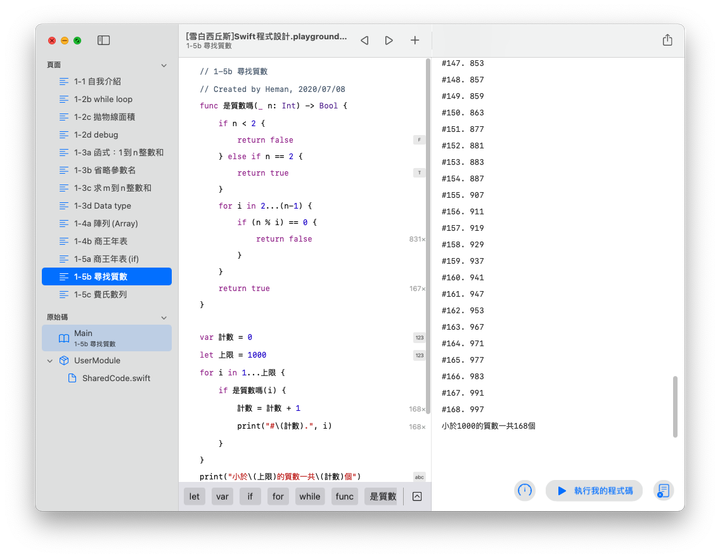
Task: Click the execution speed timer icon
Action: (524, 490)
